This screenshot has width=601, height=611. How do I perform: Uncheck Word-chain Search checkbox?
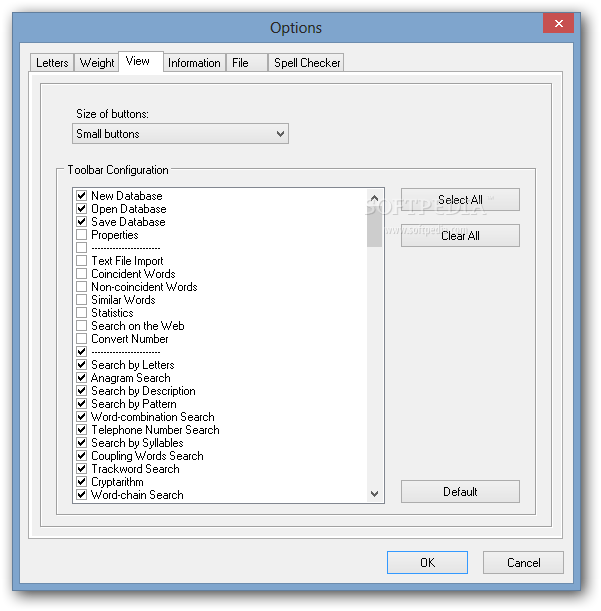coord(81,494)
